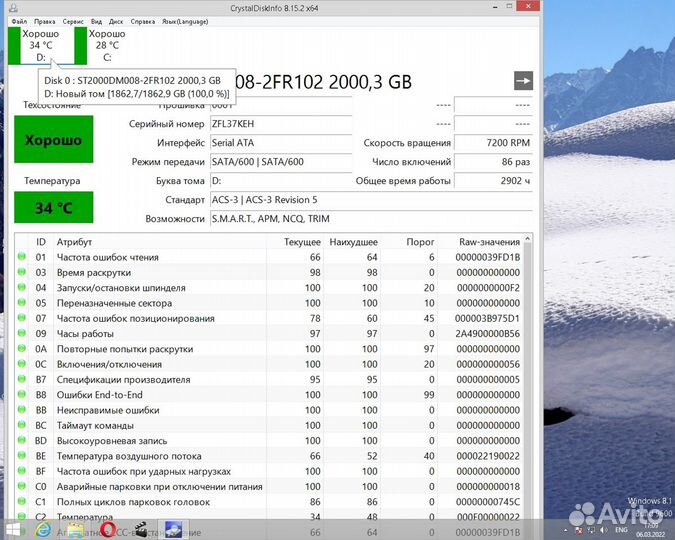Click status dot for 04 Запуски/остановки шпинделя

click(x=22, y=287)
